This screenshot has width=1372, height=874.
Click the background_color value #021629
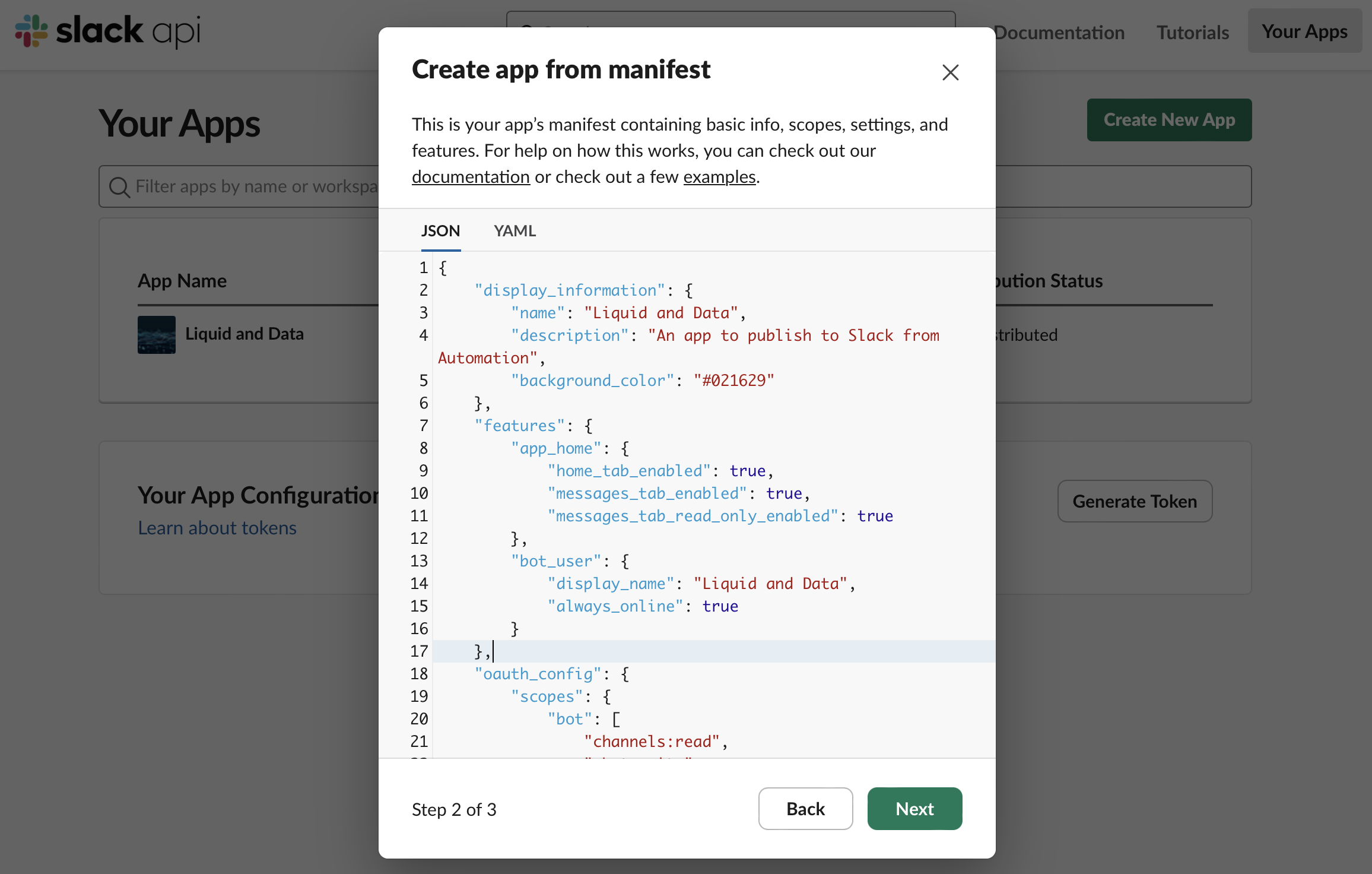click(733, 381)
